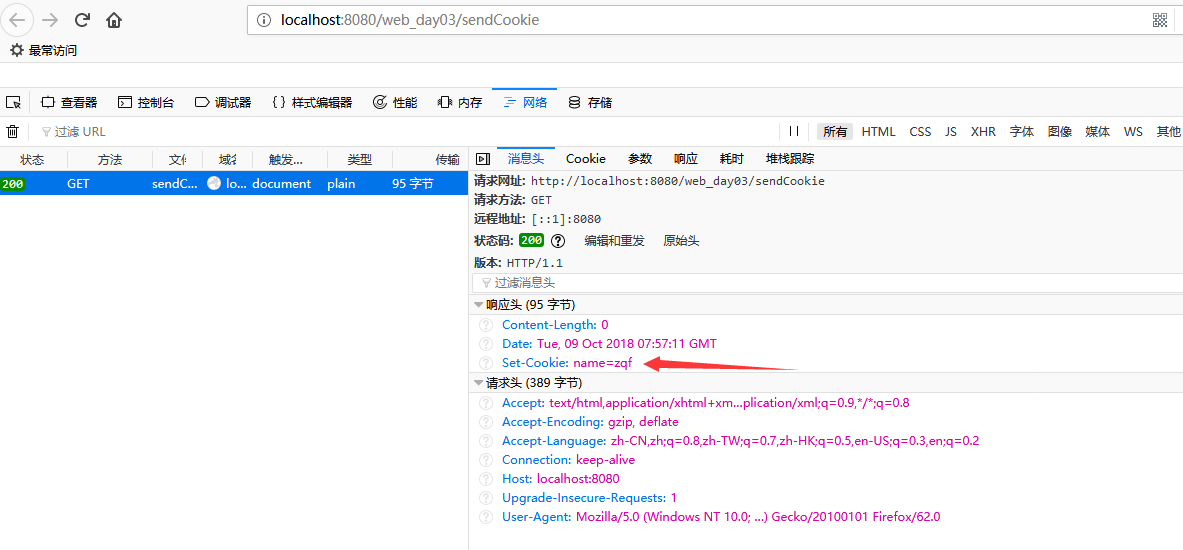Click help icon next to Set-Cookie header
Image resolution: width=1183 pixels, height=550 pixels.
pos(486,363)
